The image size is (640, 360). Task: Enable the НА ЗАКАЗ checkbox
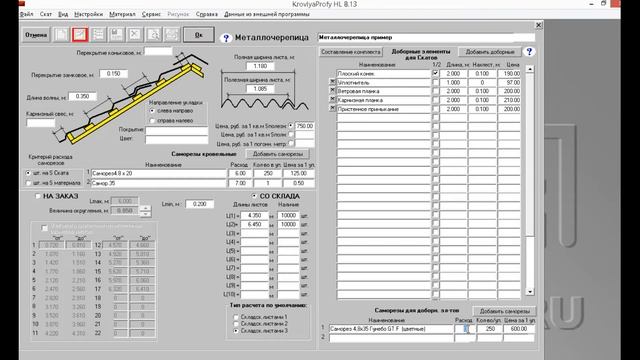point(38,196)
